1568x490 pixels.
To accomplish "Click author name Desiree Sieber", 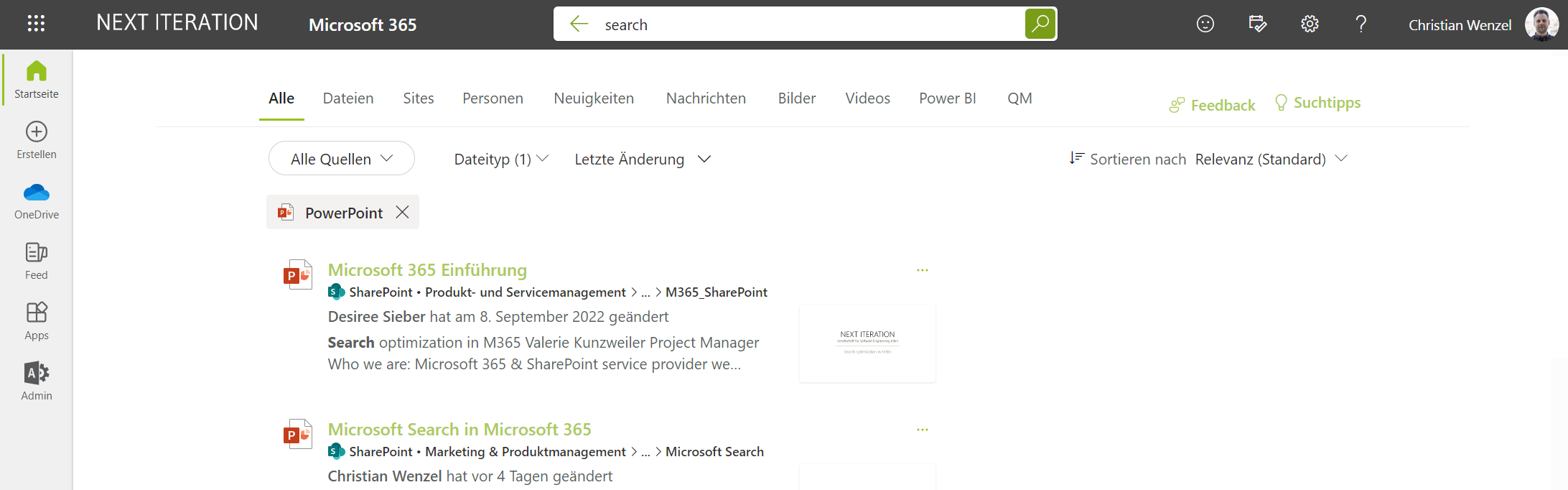I will (377, 317).
